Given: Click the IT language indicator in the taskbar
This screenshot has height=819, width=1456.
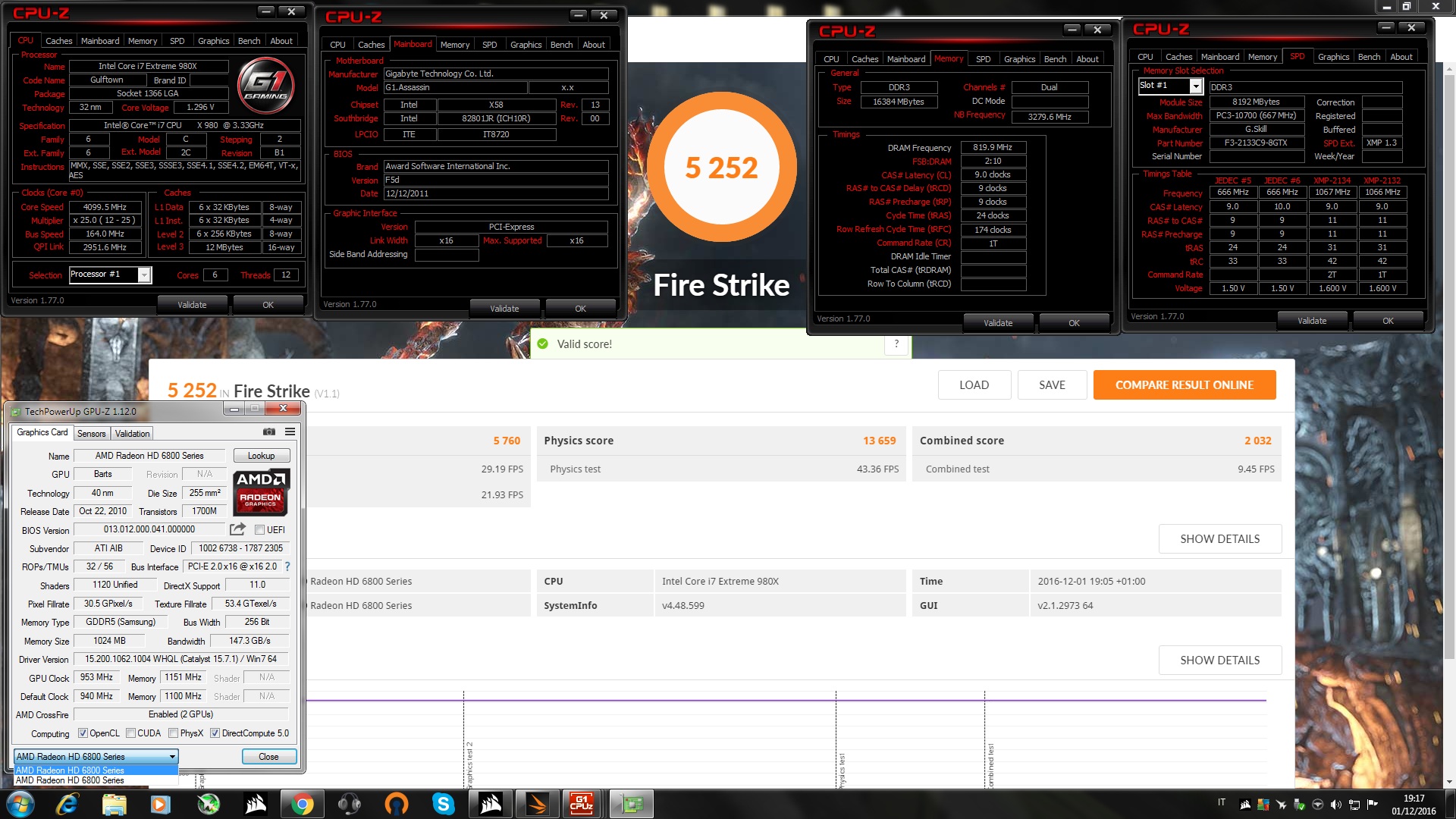Looking at the screenshot, I should pyautogui.click(x=1222, y=802).
